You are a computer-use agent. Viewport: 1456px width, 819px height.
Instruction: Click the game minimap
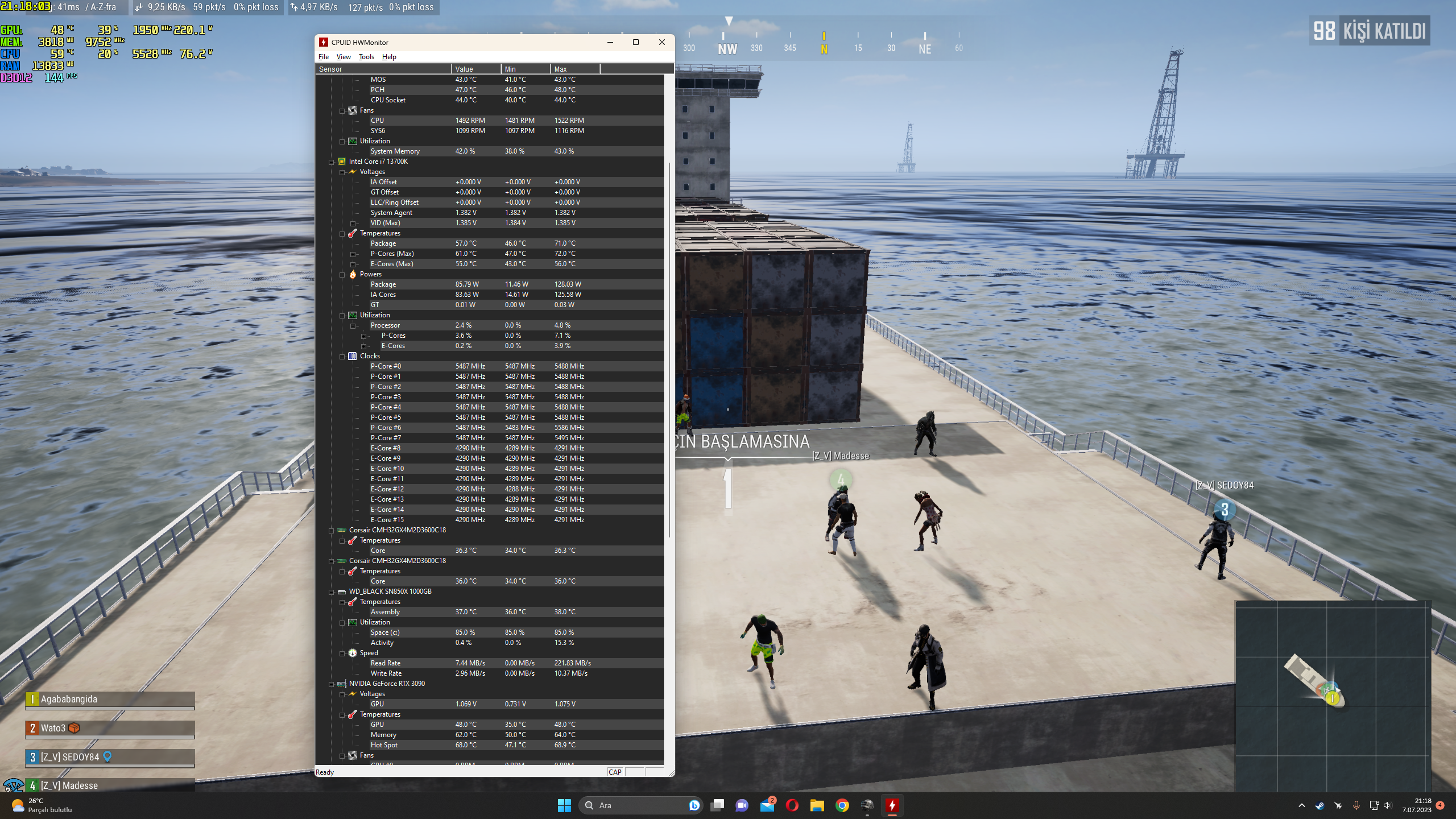pyautogui.click(x=1333, y=695)
